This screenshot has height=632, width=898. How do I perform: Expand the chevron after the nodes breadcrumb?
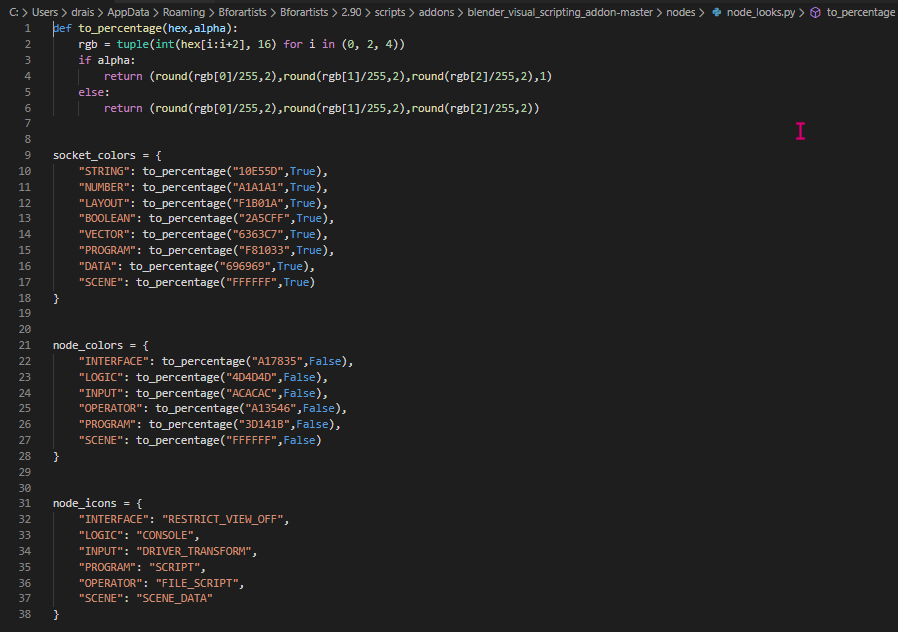pyautogui.click(x=702, y=12)
